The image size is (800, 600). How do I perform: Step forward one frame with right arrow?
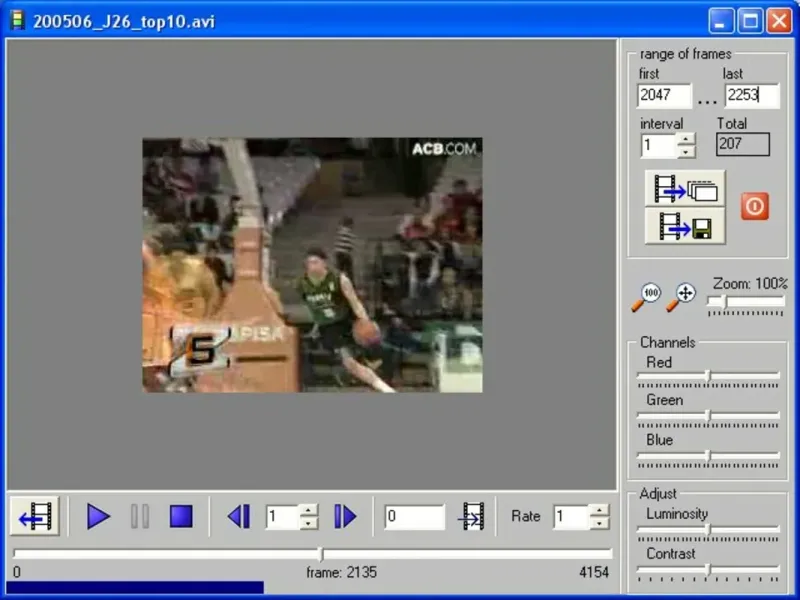point(345,516)
